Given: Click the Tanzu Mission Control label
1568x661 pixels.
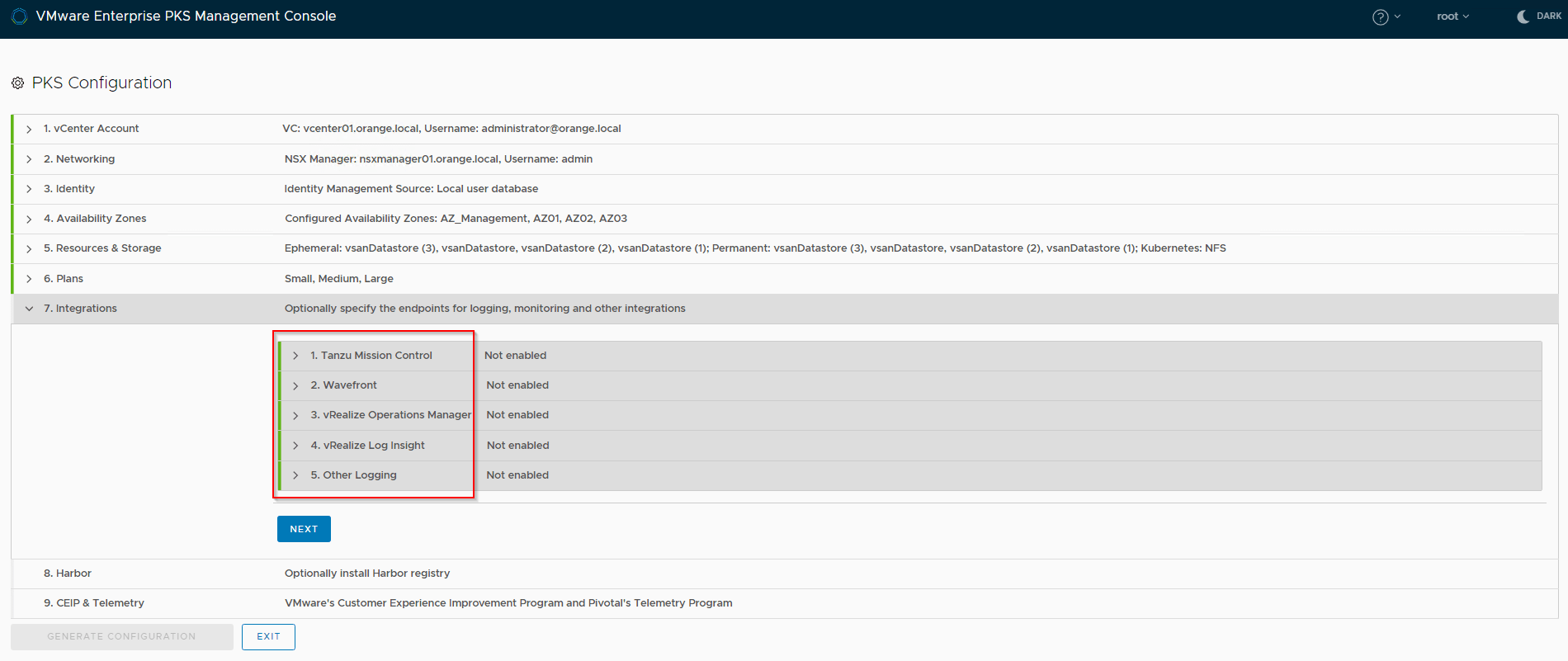Looking at the screenshot, I should click(x=371, y=356).
